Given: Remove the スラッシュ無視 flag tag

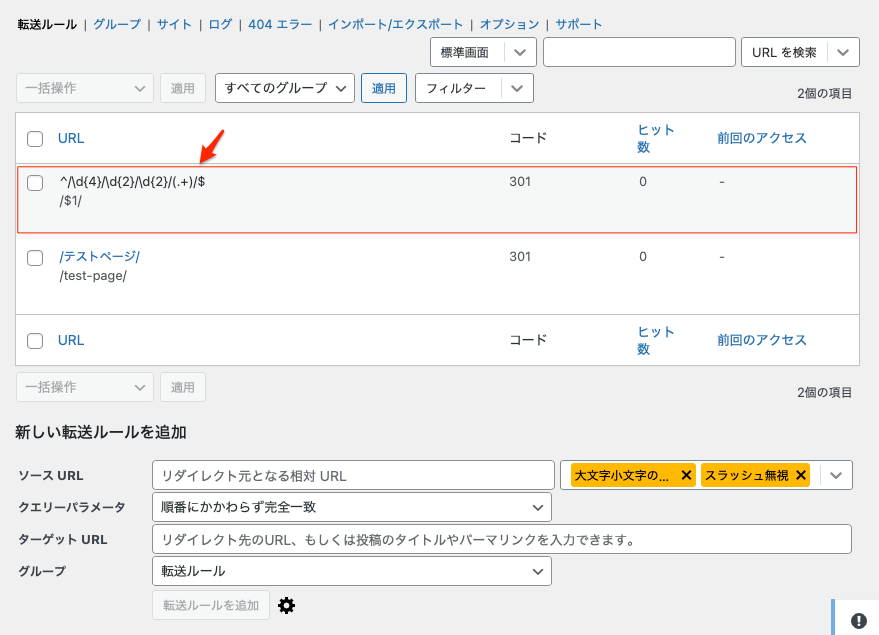Looking at the screenshot, I should 801,476.
